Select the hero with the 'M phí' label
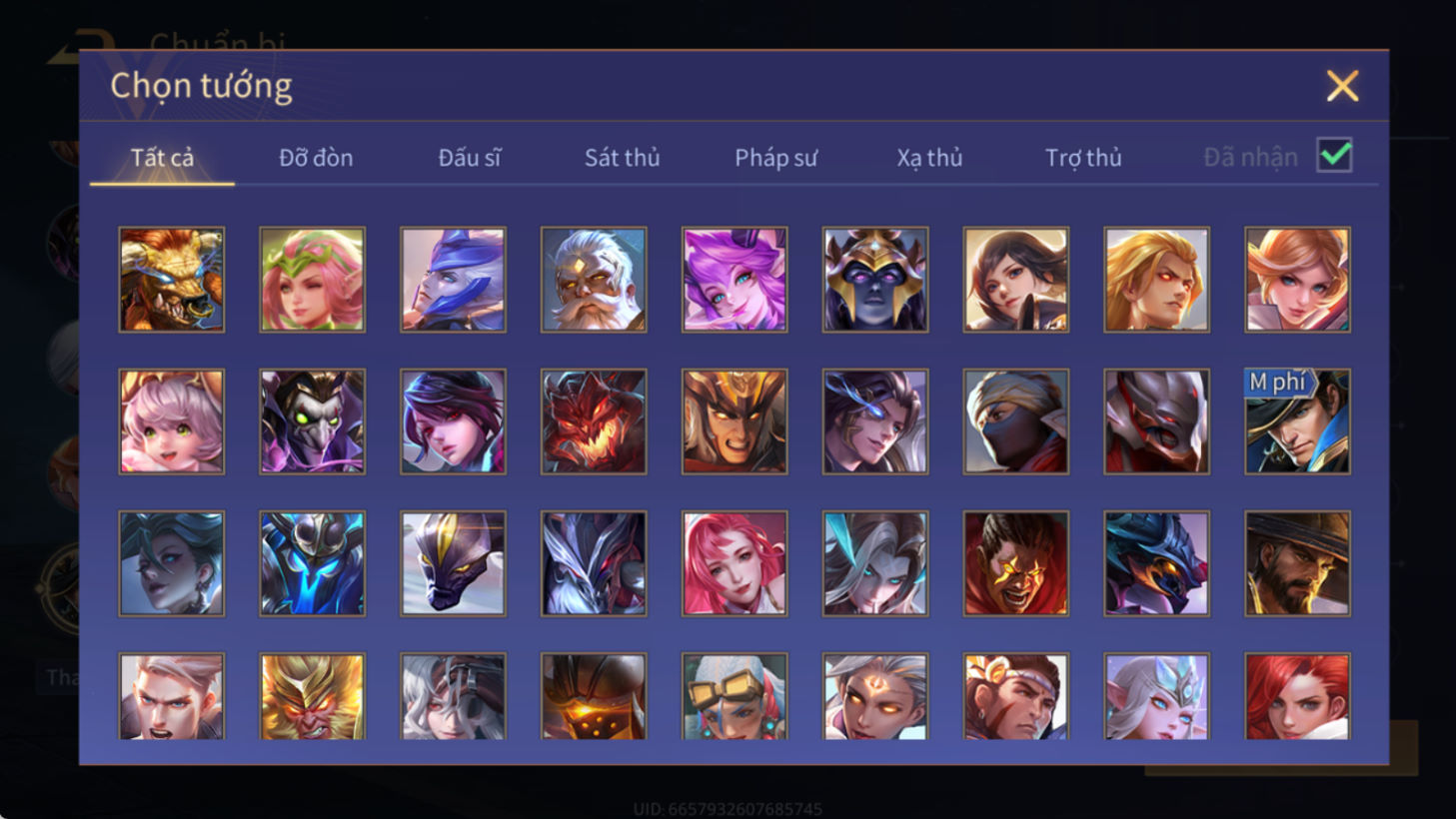The width and height of the screenshot is (1456, 819). (1297, 421)
